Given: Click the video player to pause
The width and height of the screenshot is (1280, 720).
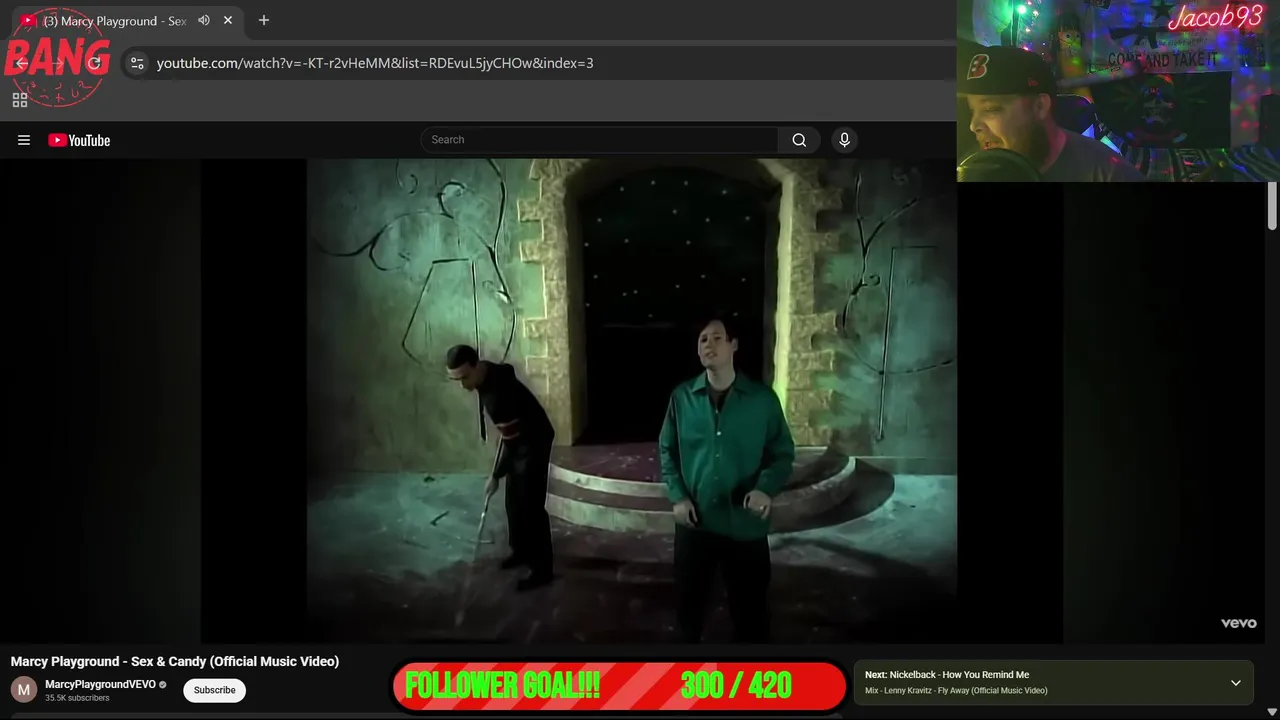Looking at the screenshot, I should pyautogui.click(x=632, y=400).
